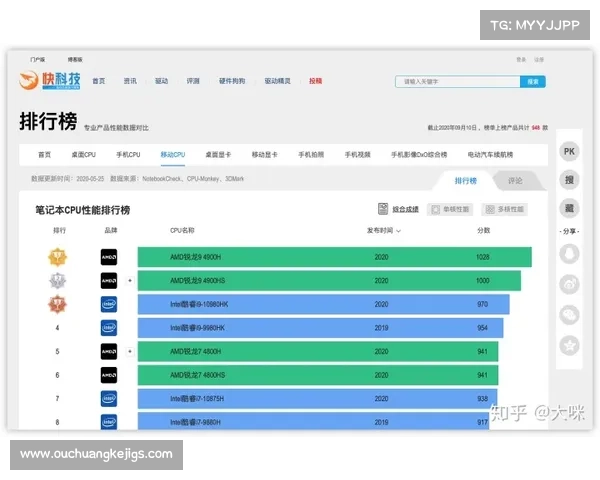Click the silver medal rank icon
Screen dimensions: 600x480
coord(57,281)
